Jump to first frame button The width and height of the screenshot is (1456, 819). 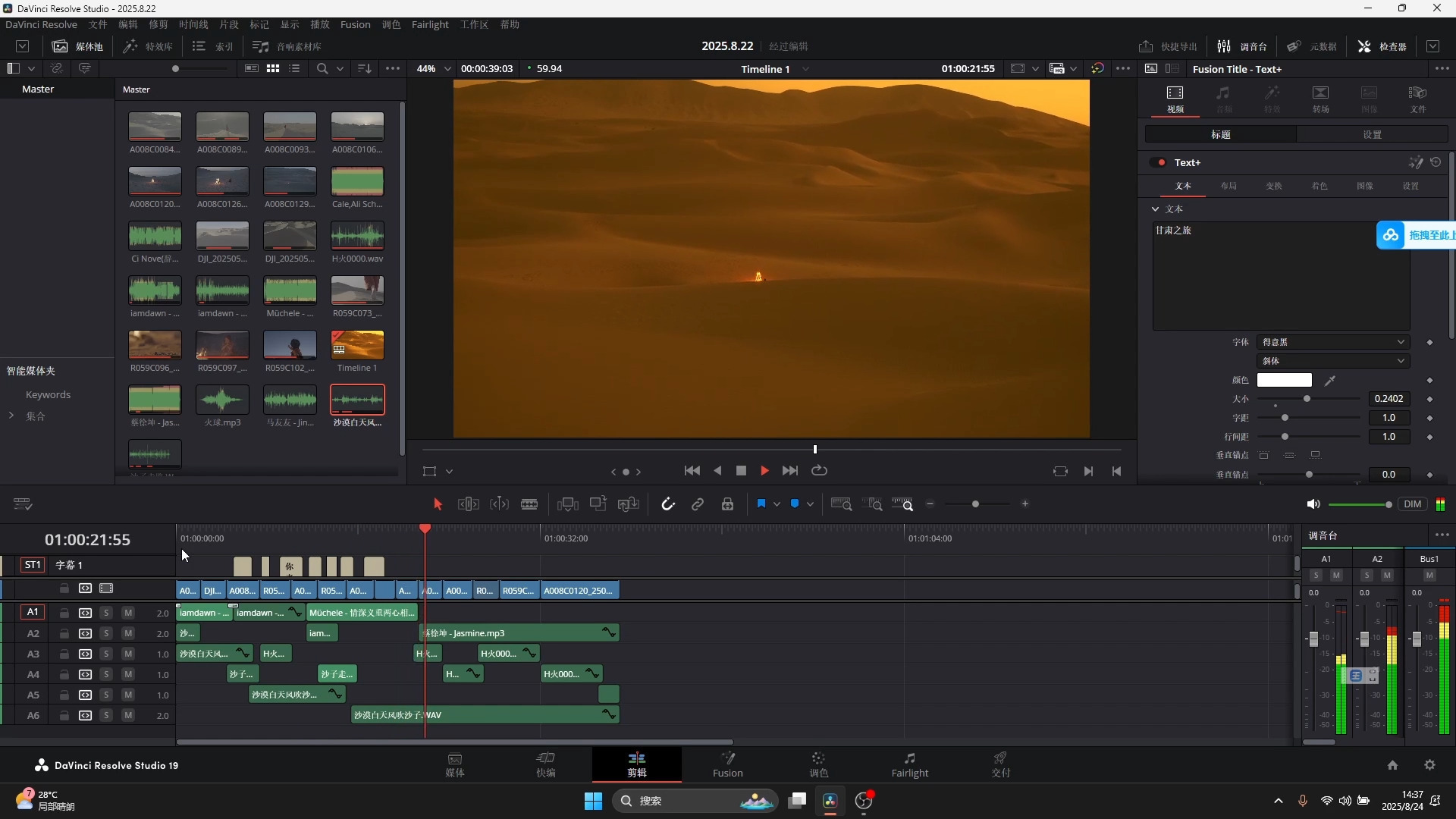point(692,471)
